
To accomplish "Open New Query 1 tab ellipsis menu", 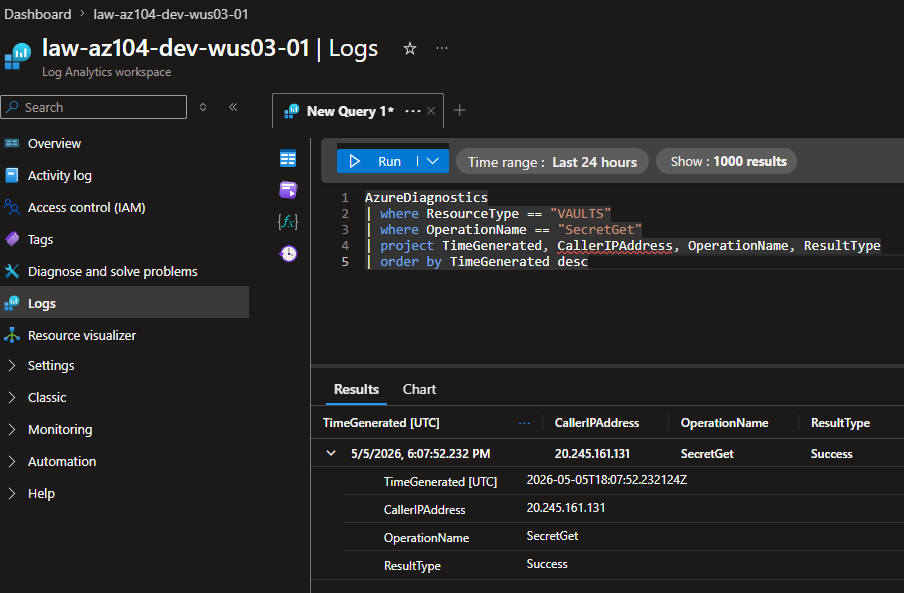I will [x=413, y=111].
